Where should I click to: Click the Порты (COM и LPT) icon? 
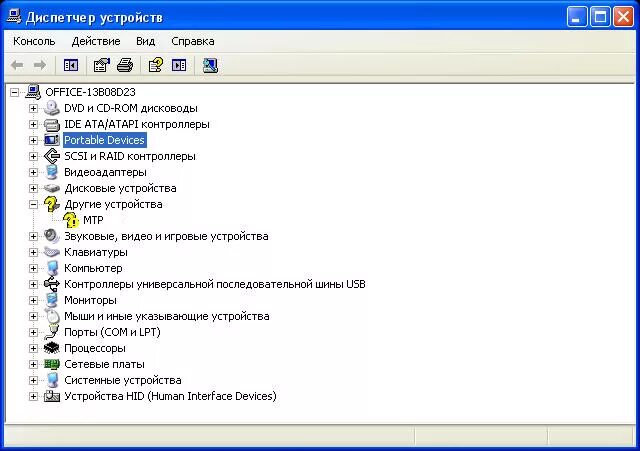pos(52,332)
